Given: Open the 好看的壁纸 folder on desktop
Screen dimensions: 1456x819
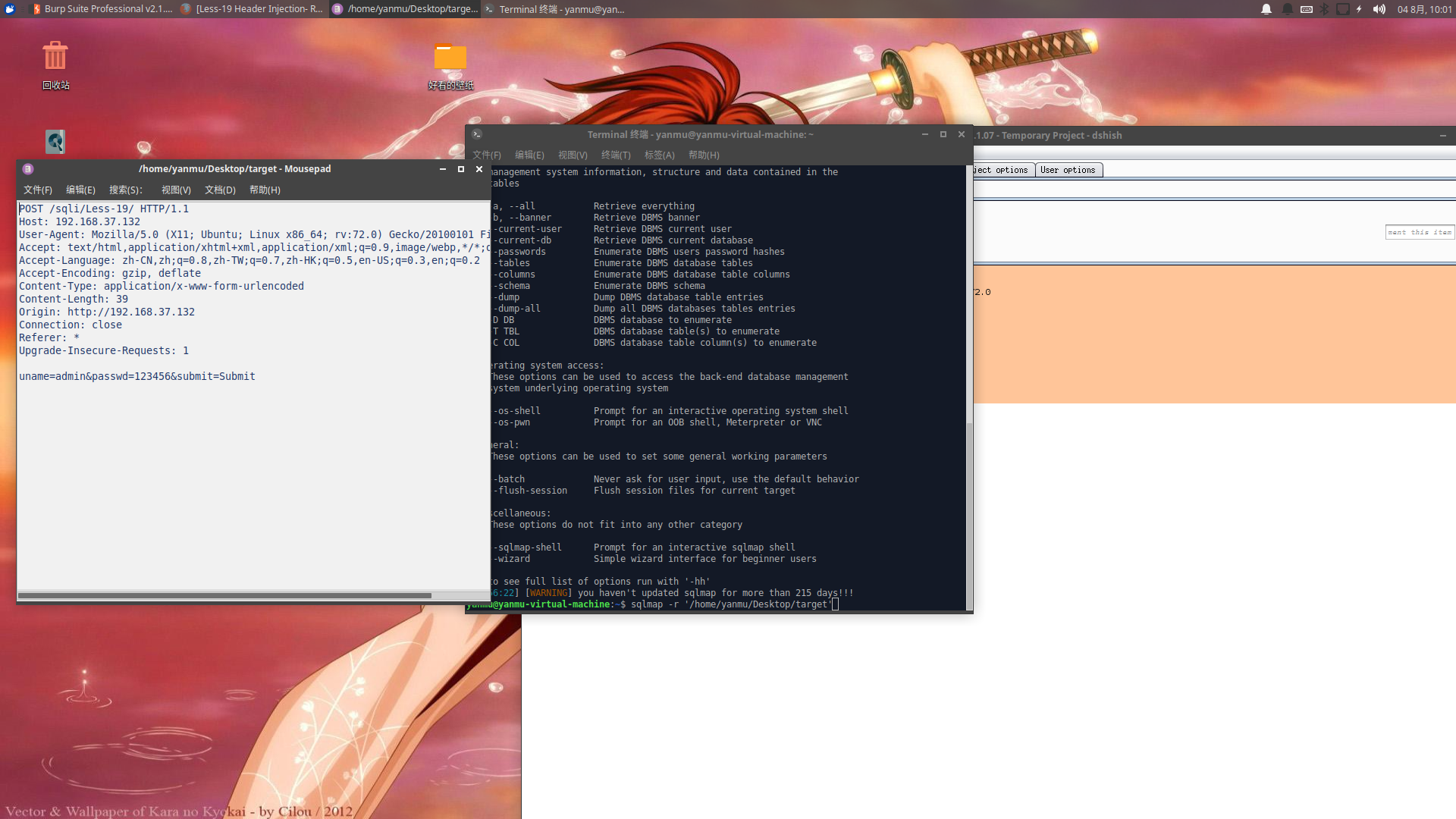Looking at the screenshot, I should tap(450, 58).
